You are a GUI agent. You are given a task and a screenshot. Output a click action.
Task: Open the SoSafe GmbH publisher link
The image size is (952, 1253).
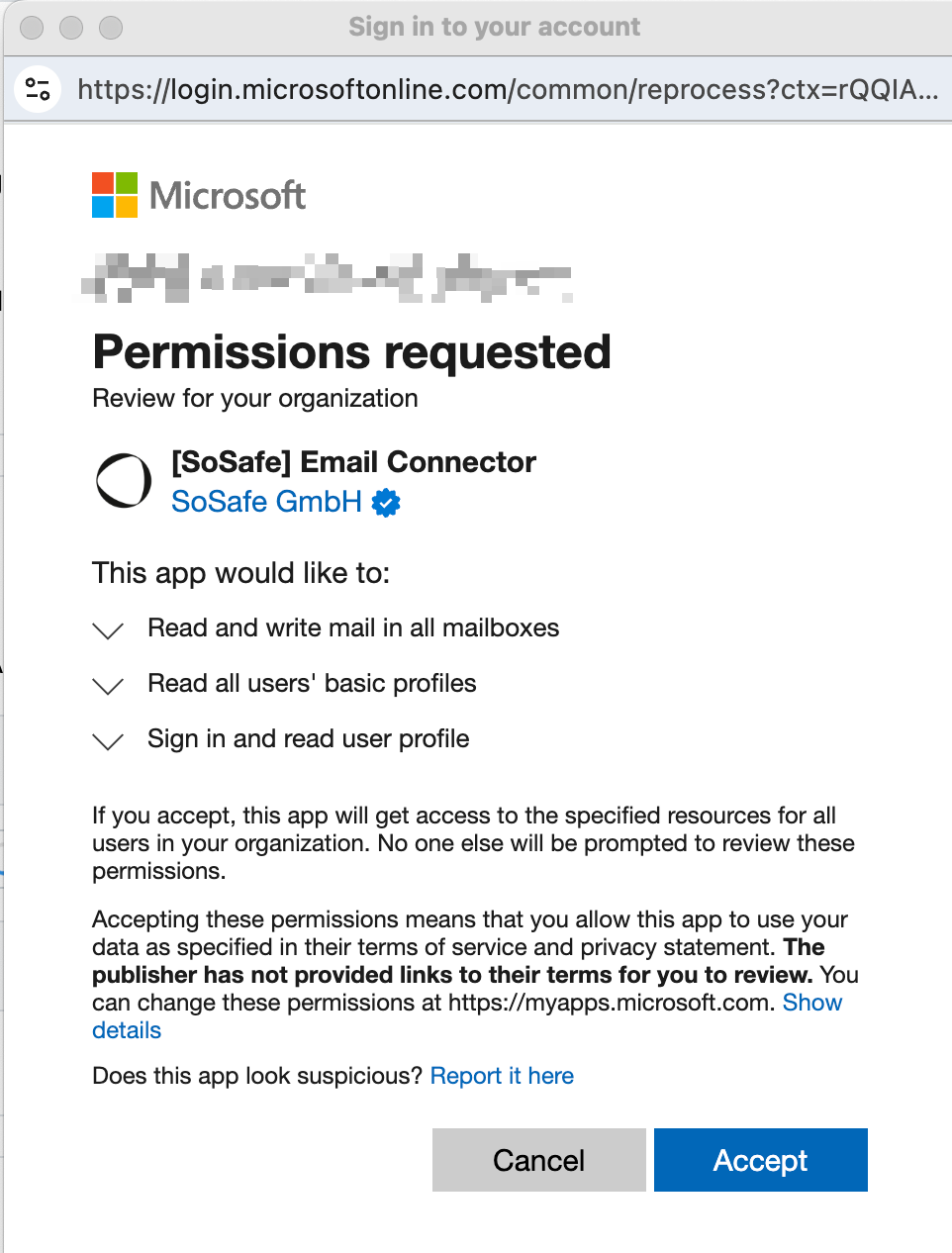(x=266, y=502)
